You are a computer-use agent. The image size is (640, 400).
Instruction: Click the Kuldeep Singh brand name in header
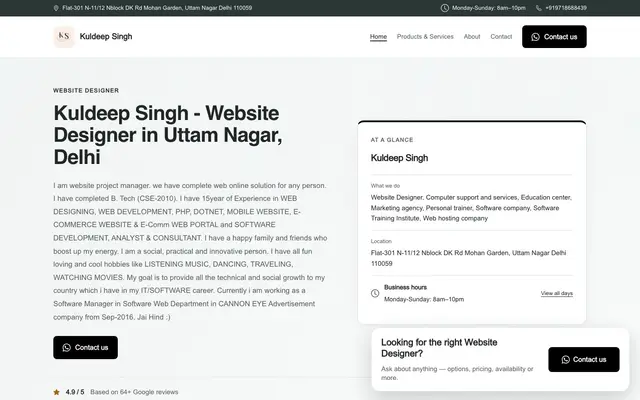click(106, 37)
